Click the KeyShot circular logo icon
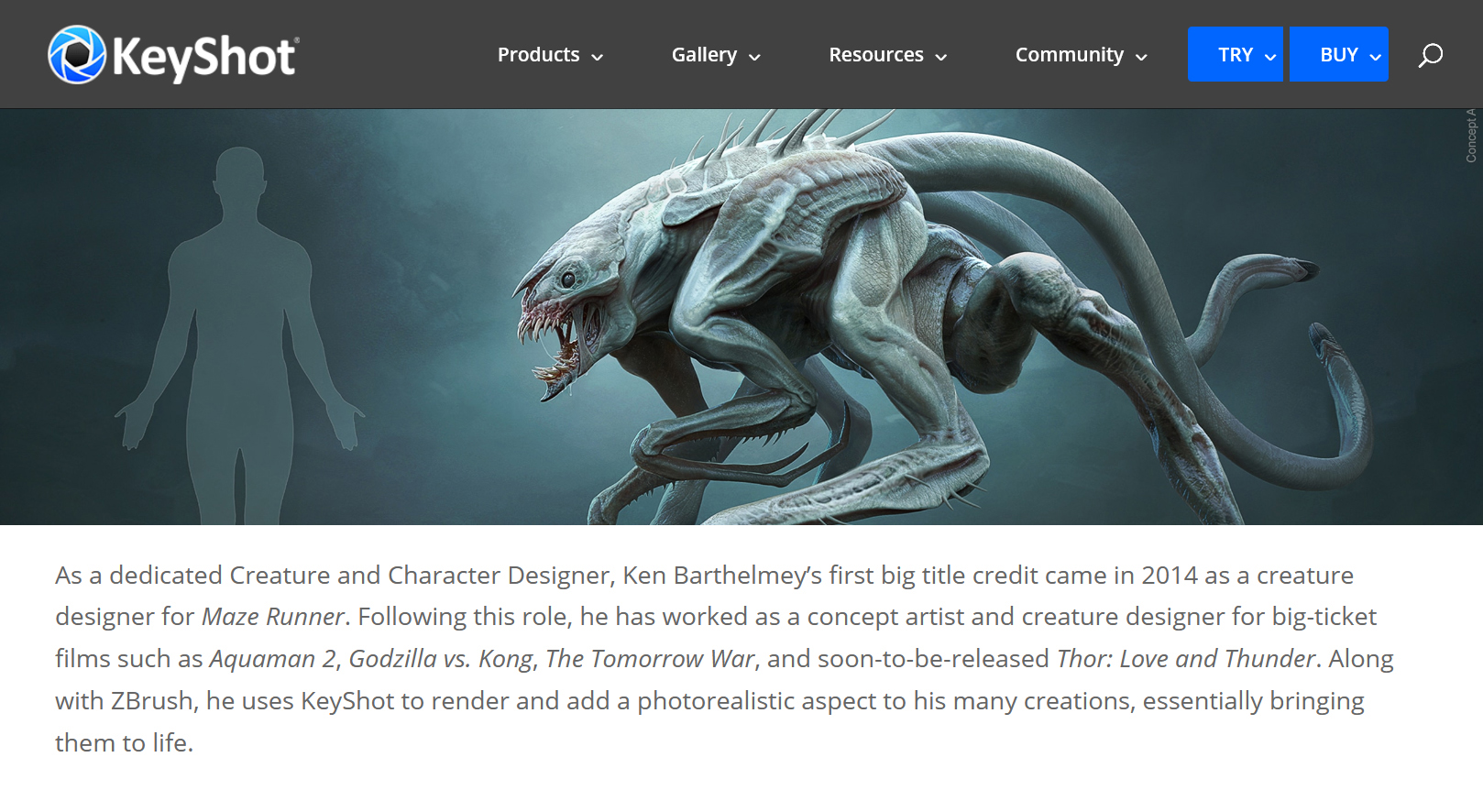Screen dimensions: 1483x812 tap(77, 55)
